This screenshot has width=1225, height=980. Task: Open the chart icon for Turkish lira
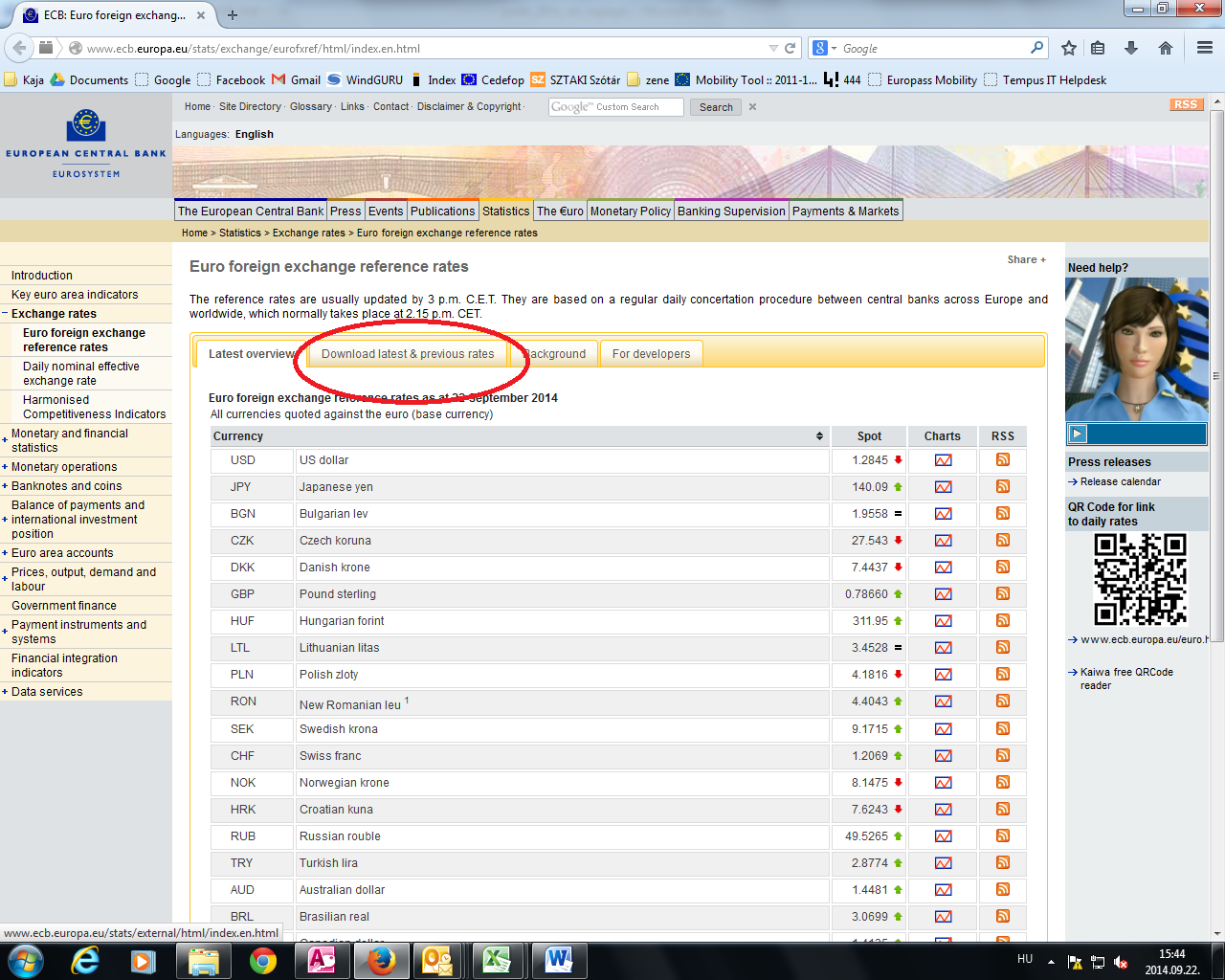click(943, 863)
